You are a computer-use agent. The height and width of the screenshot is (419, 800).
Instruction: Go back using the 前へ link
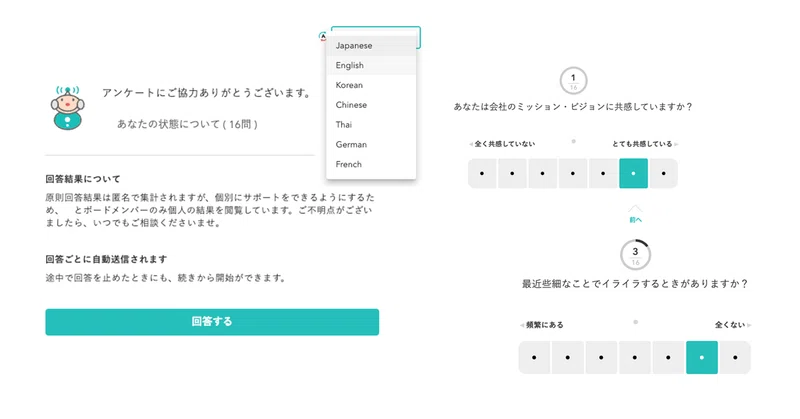pos(635,220)
